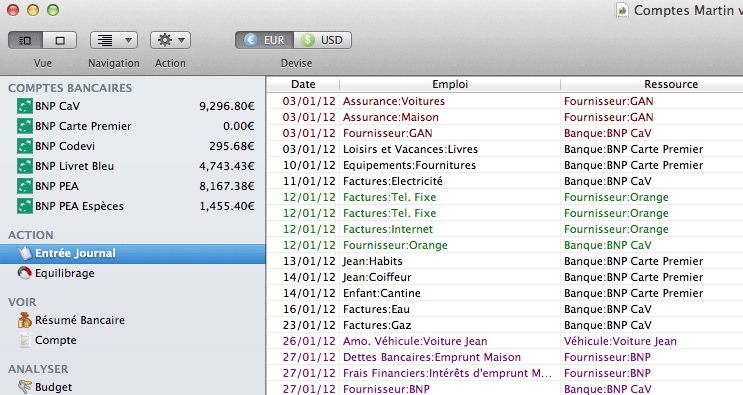Screen dimensions: 743x395
Task: Click the 26/01/12 date cell
Action: click(309, 341)
